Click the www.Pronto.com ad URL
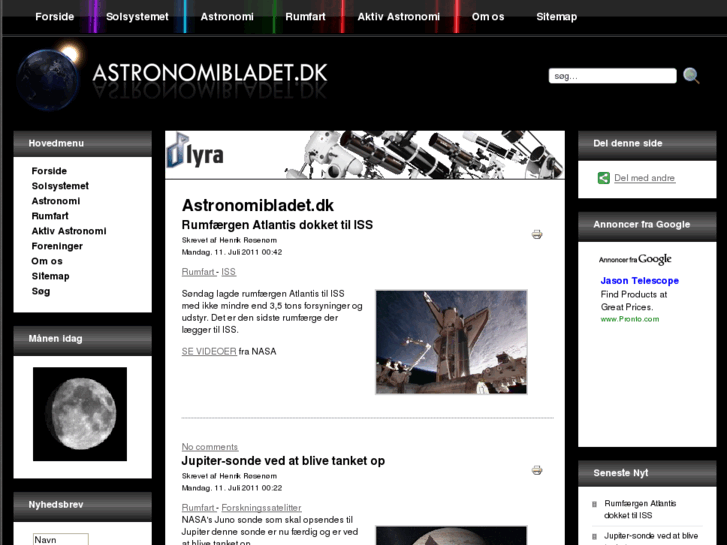 [630, 319]
